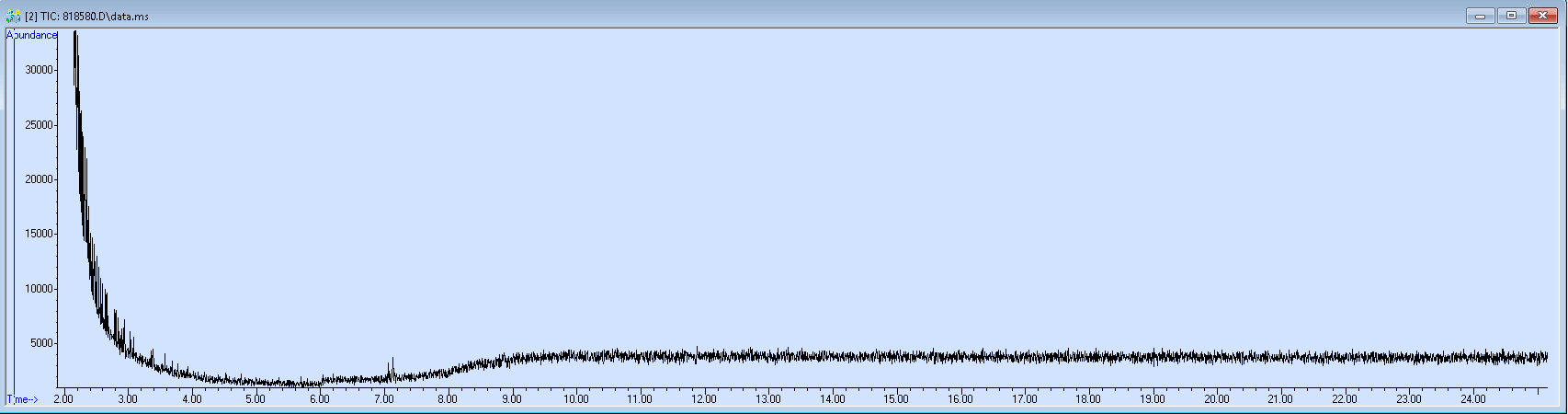This screenshot has width=1568, height=414.
Task: Click the 10.00 time axis label
Action: (x=576, y=399)
